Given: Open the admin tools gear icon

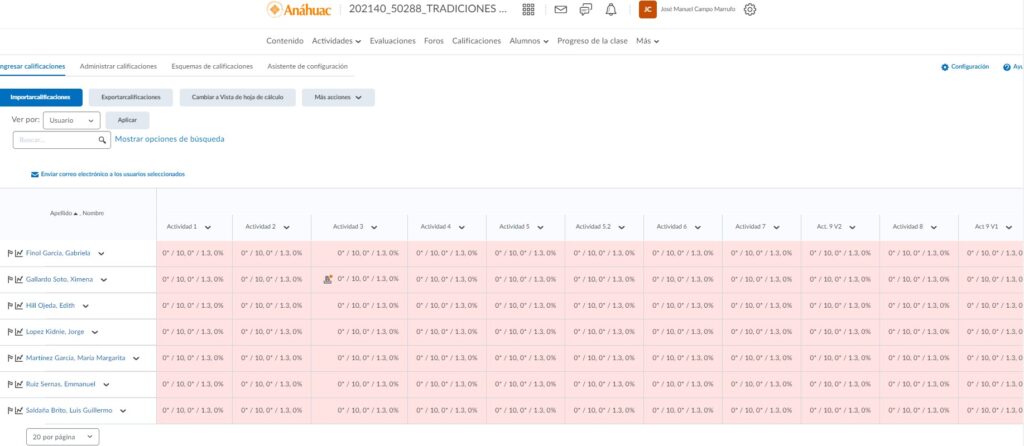Looking at the screenshot, I should 750,10.
